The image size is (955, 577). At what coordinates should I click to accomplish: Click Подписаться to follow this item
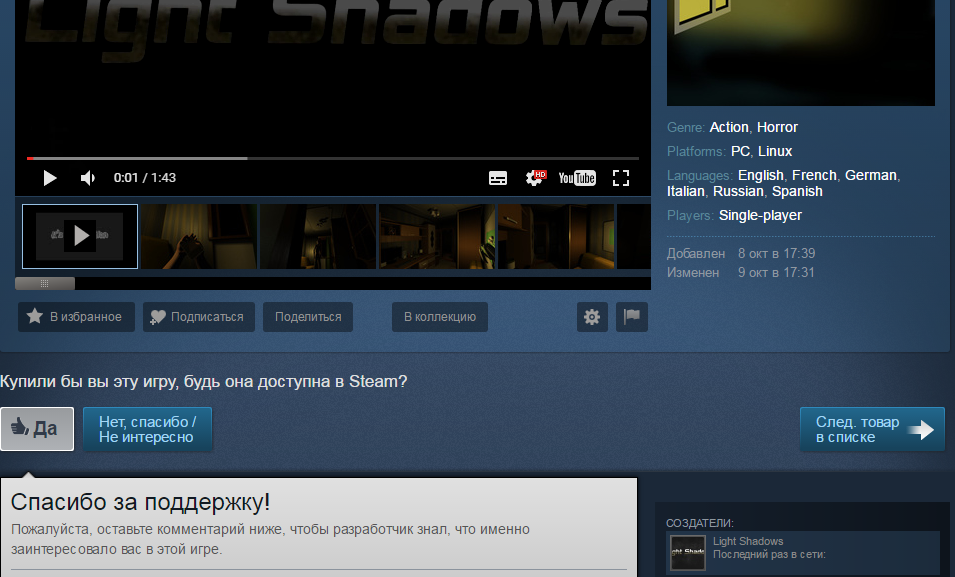point(199,317)
